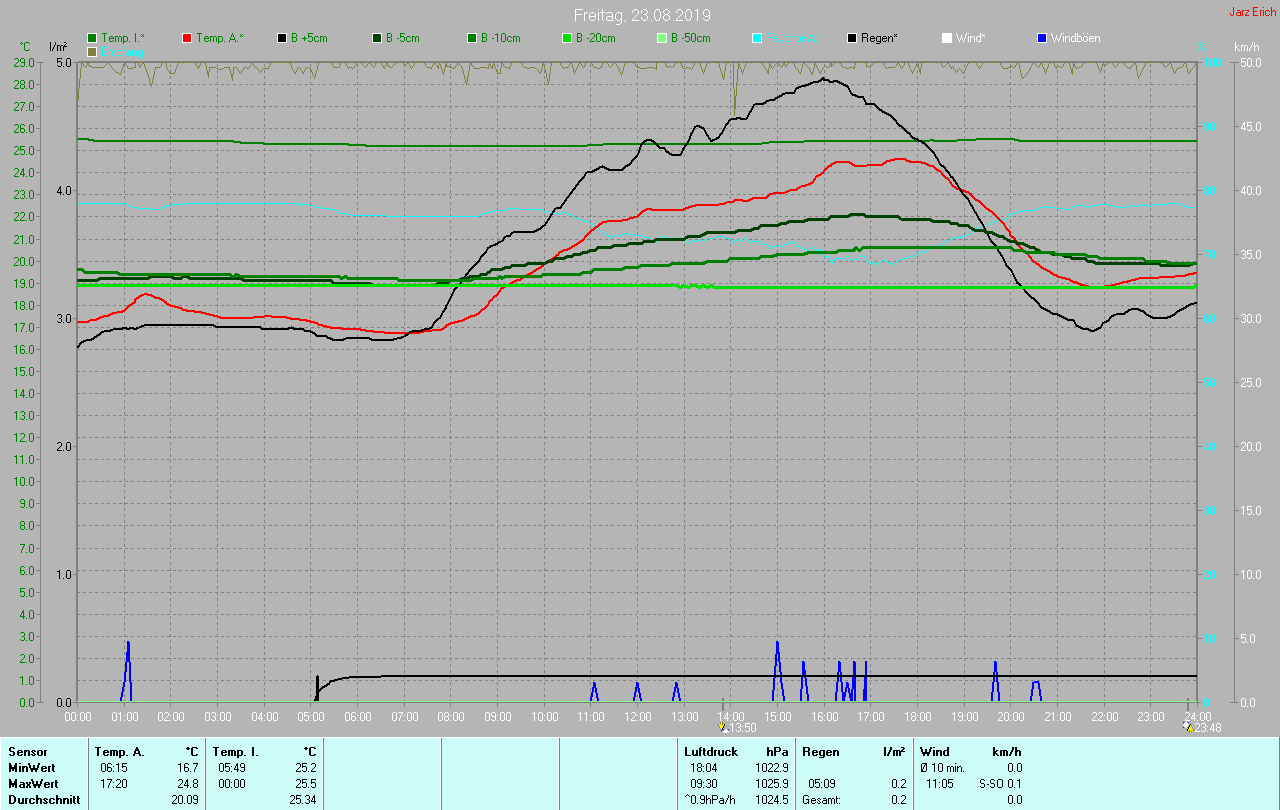Screen dimensions: 1280x810
Task: Click the bright green B -20cm legend square
Action: click(567, 38)
